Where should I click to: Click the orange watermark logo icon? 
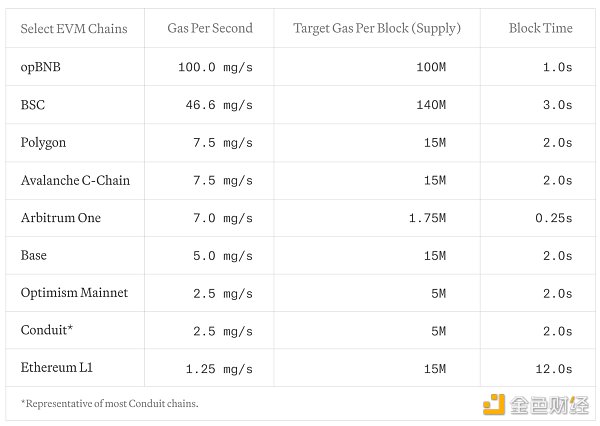[x=494, y=404]
